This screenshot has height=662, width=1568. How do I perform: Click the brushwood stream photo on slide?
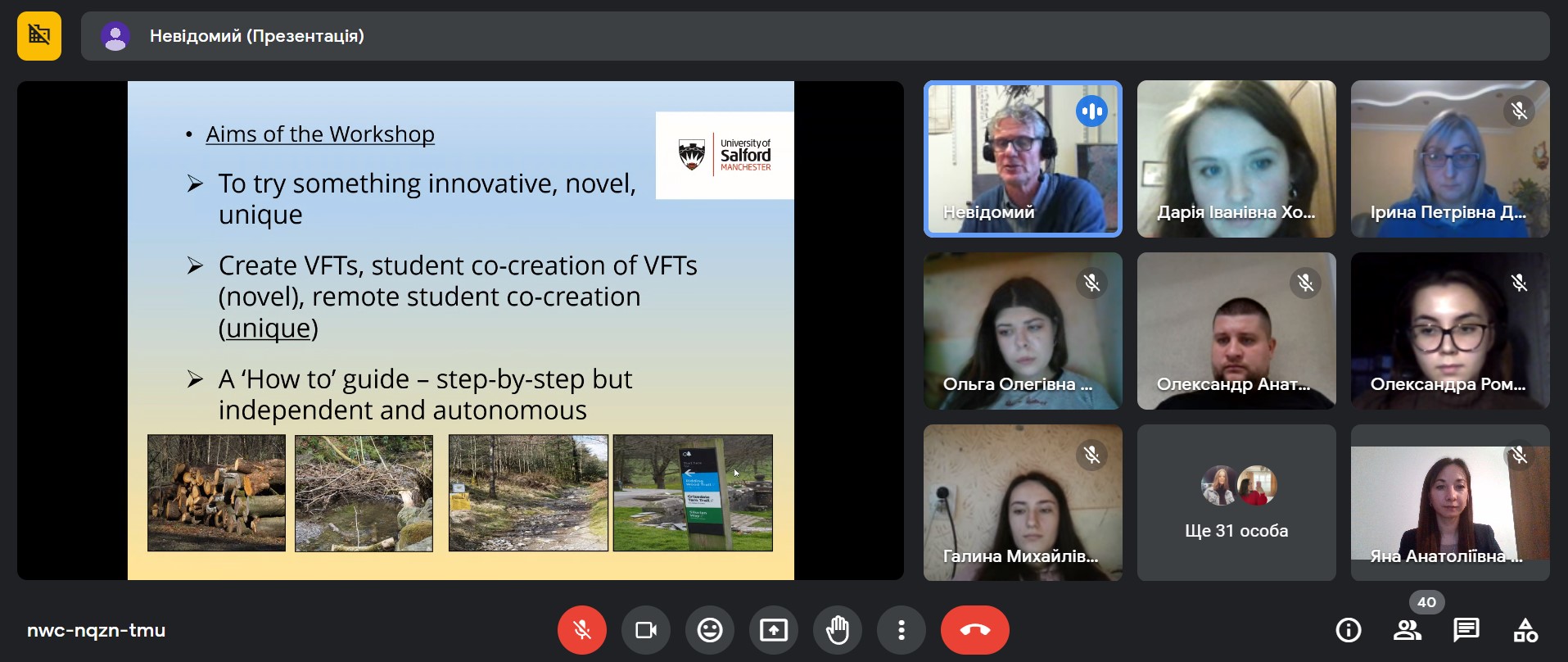point(364,492)
